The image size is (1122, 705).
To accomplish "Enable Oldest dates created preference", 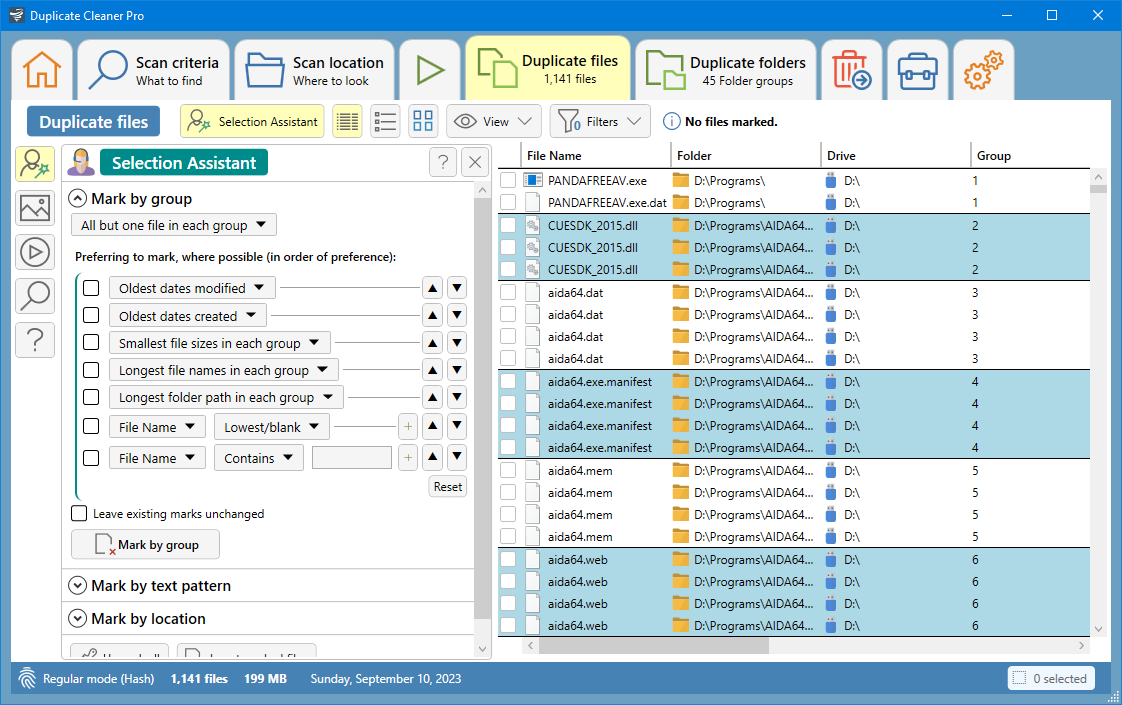I will pos(91,315).
